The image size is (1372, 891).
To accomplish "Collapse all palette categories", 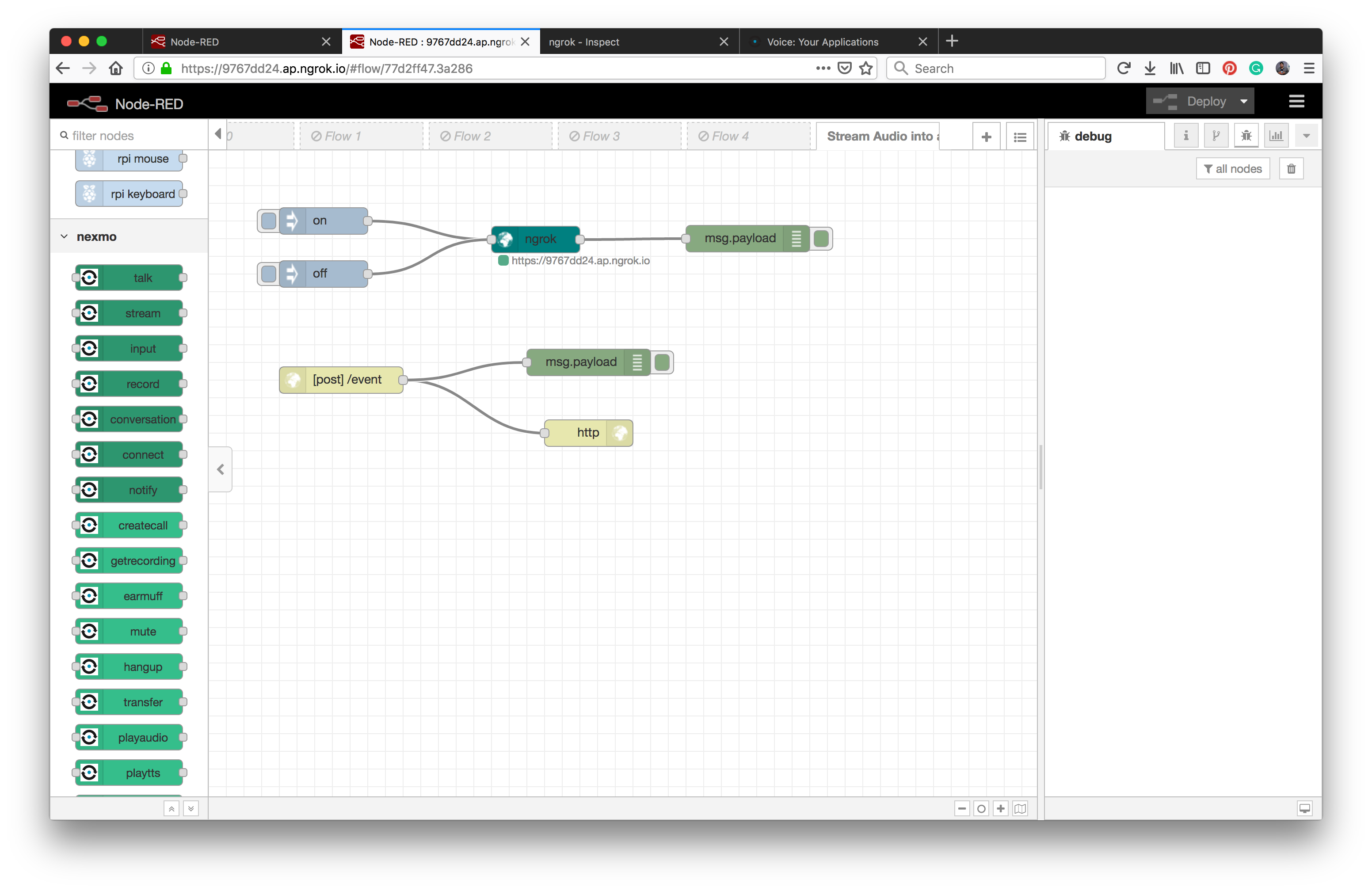I will 171,809.
